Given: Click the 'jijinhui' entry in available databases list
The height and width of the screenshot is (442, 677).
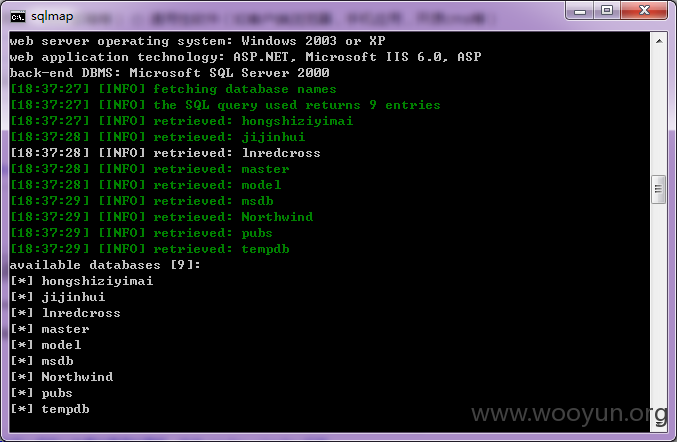Looking at the screenshot, I should tap(58, 297).
